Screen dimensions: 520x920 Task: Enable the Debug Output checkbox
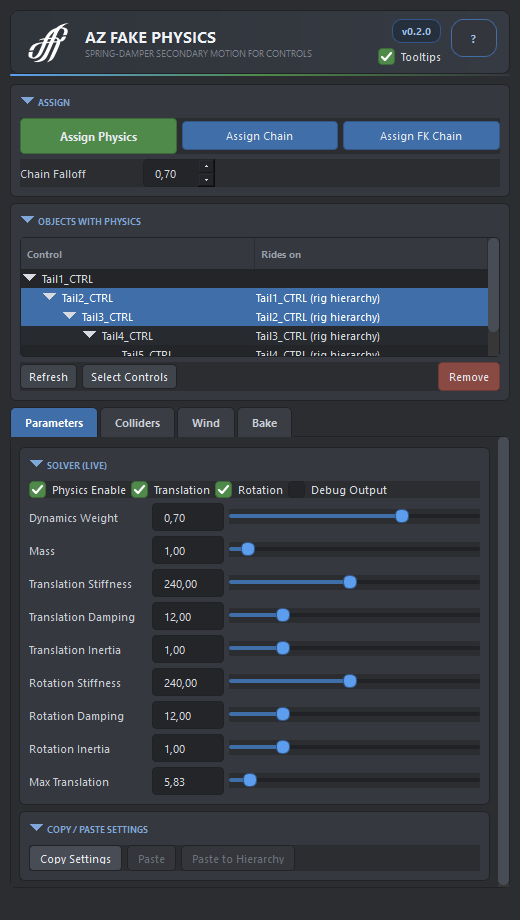point(296,490)
